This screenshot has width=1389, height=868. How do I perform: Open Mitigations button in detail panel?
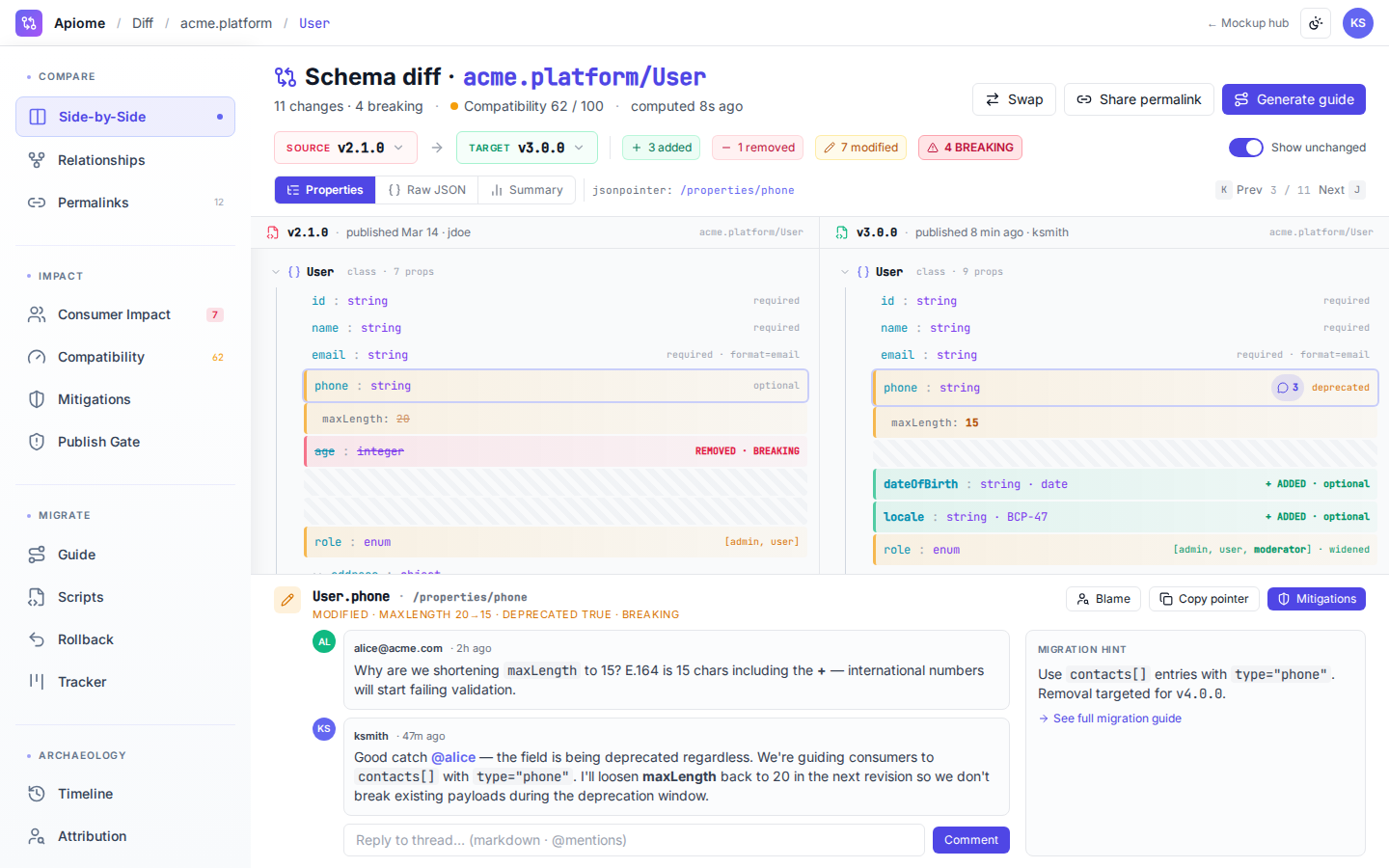pyautogui.click(x=1317, y=599)
